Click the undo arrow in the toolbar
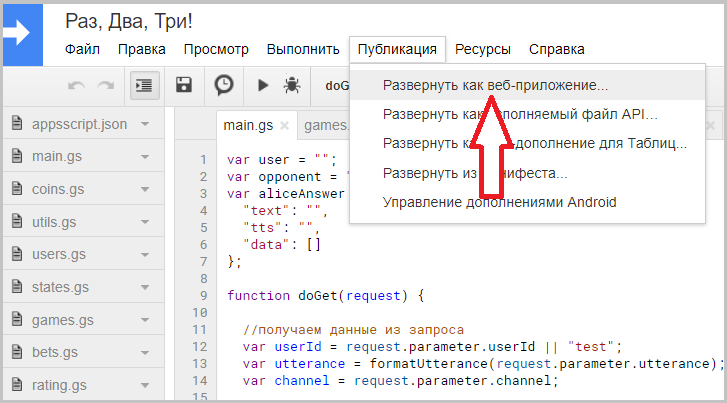The image size is (727, 403). point(76,86)
